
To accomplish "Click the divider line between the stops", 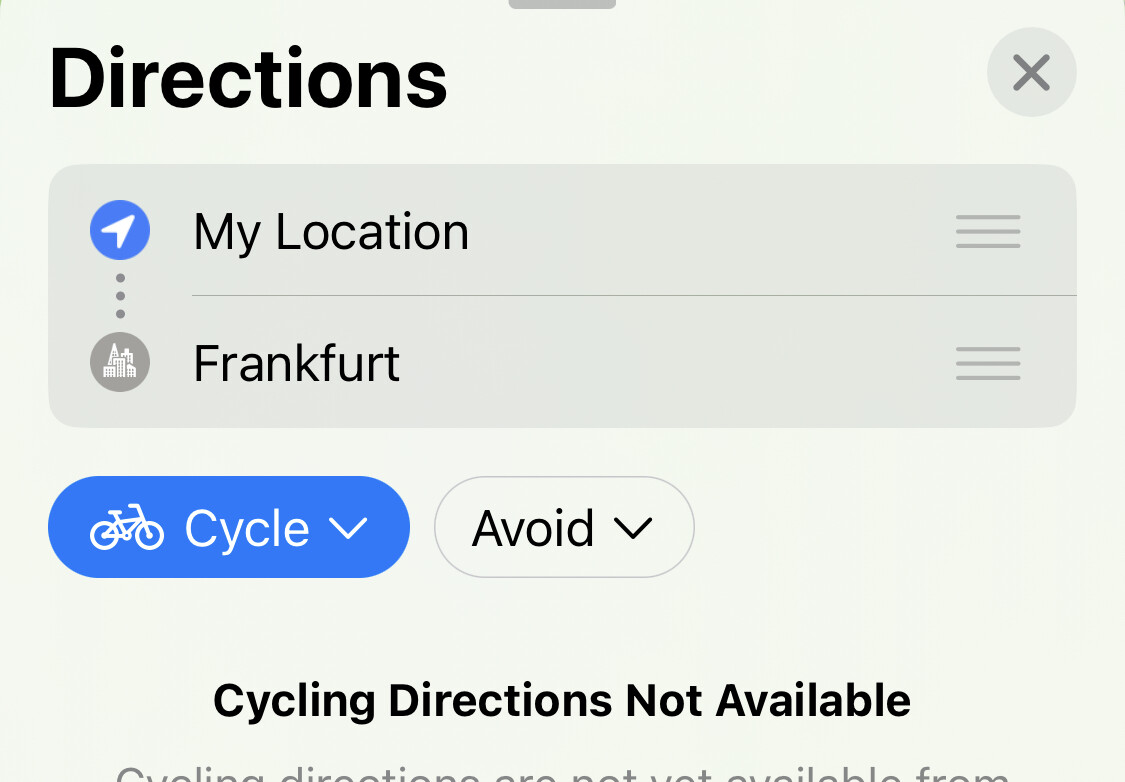I will tap(634, 296).
